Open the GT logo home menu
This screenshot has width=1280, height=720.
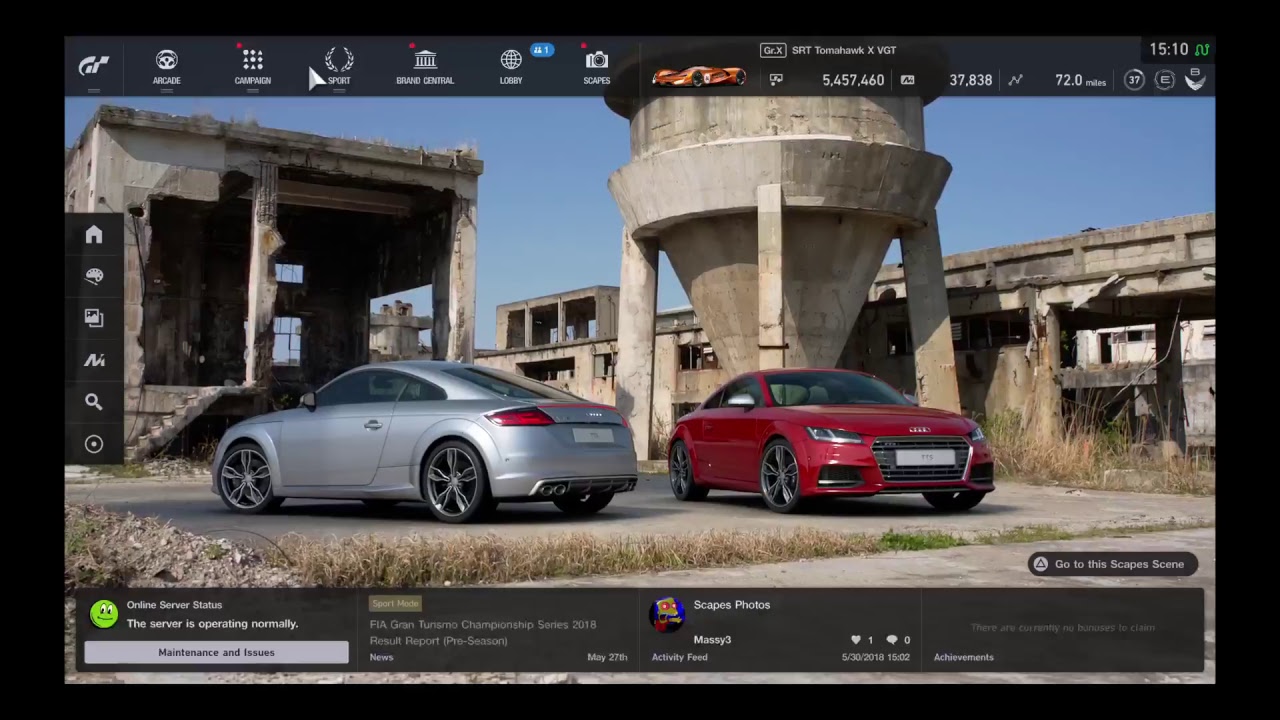(x=94, y=66)
